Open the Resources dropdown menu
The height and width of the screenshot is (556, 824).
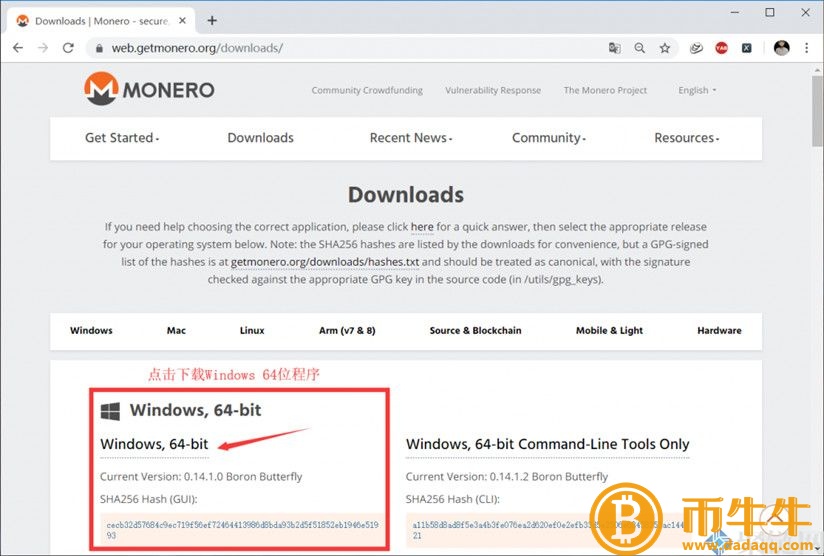(x=687, y=138)
